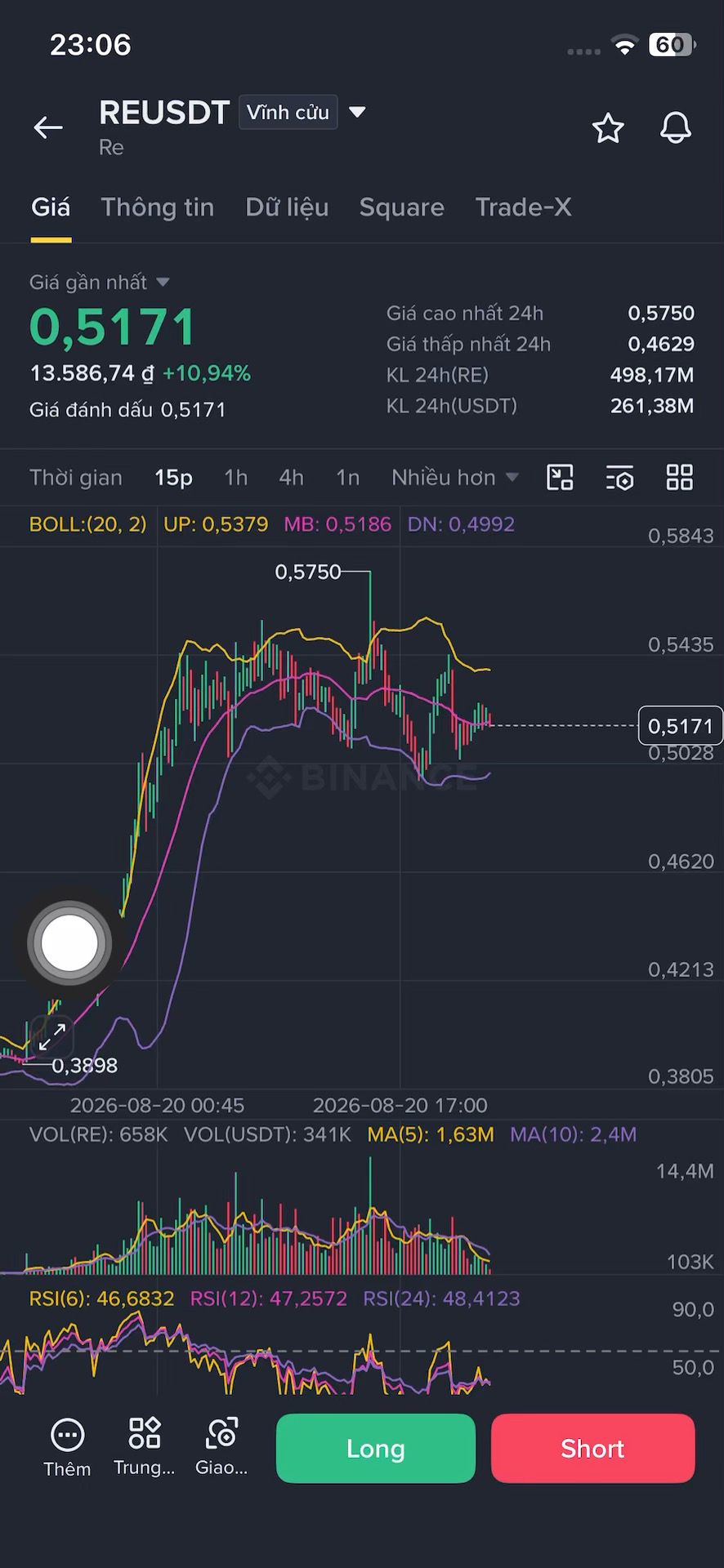Tap the red Short button
The height and width of the screenshot is (1568, 724).
(592, 1448)
